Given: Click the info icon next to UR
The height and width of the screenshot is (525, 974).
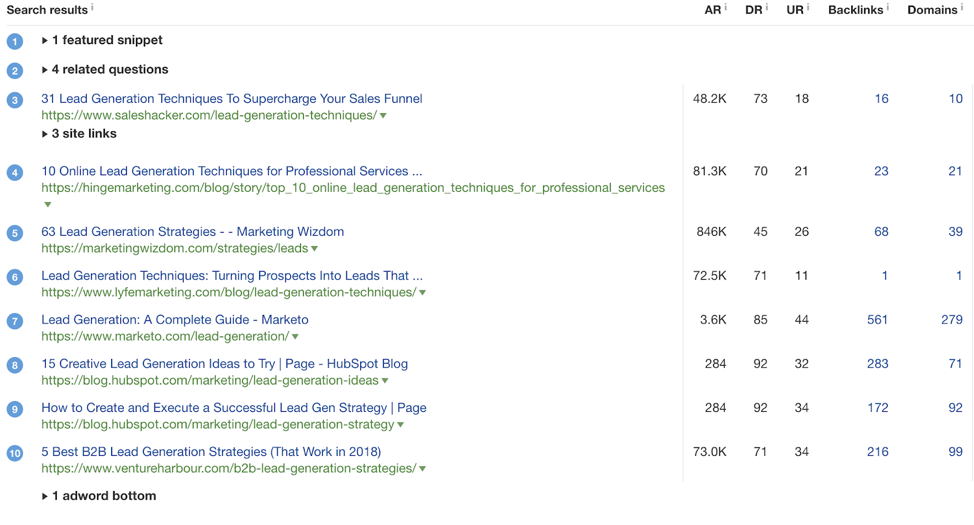Looking at the screenshot, I should [808, 7].
